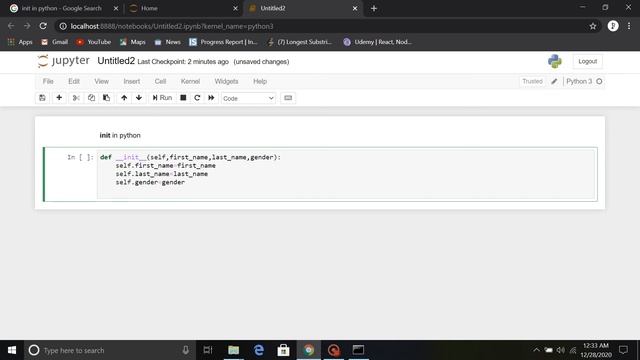The height and width of the screenshot is (360, 640).
Task: Insert cell below with plus icon
Action: click(x=59, y=98)
